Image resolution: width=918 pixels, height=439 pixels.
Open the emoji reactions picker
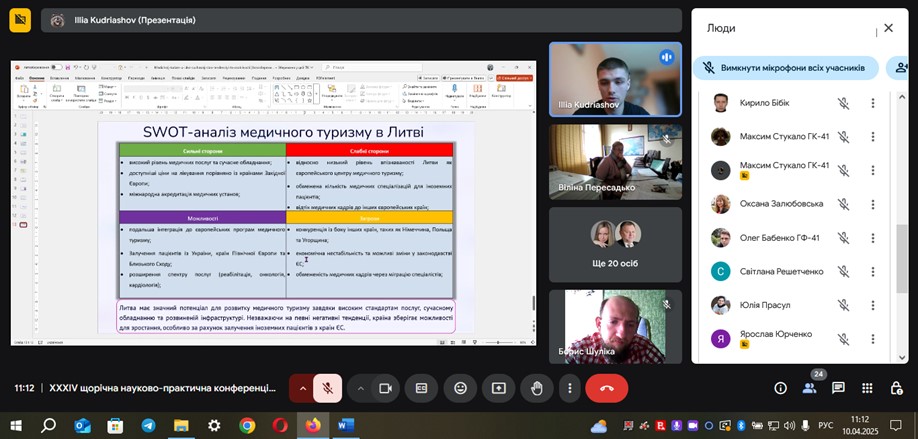pyautogui.click(x=460, y=388)
